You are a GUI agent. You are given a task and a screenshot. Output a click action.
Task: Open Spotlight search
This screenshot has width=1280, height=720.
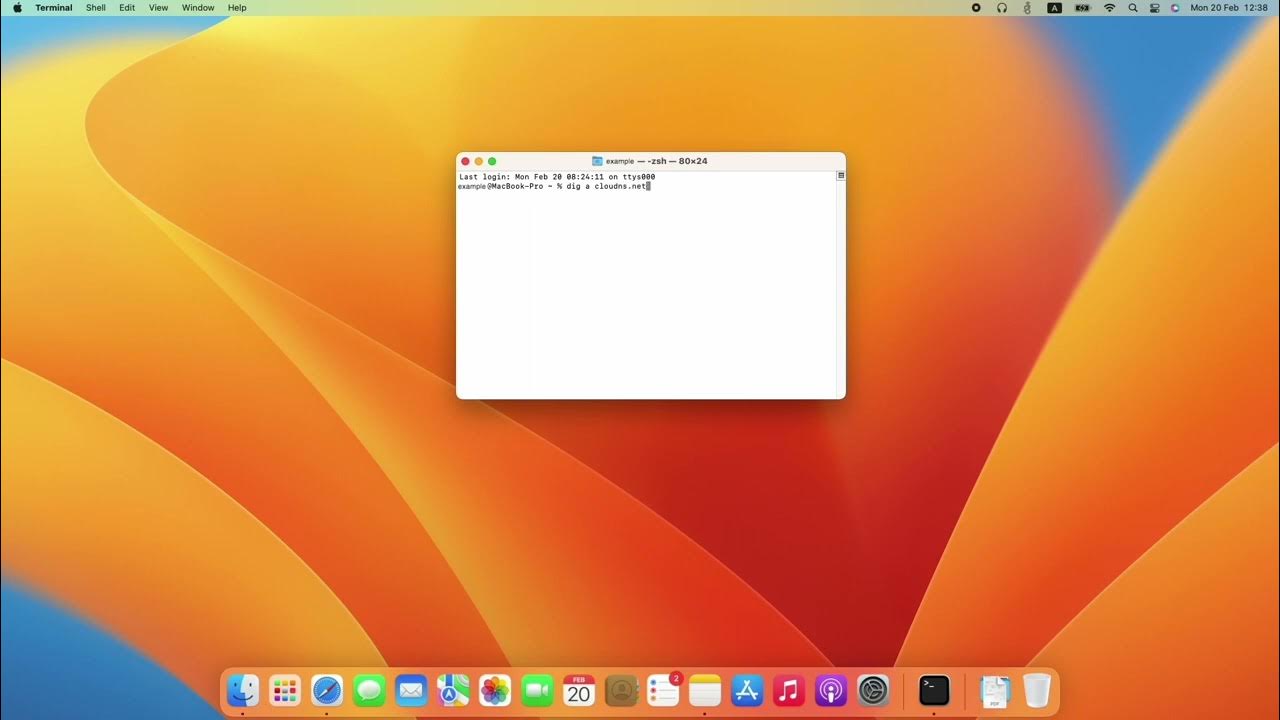tap(1133, 7)
